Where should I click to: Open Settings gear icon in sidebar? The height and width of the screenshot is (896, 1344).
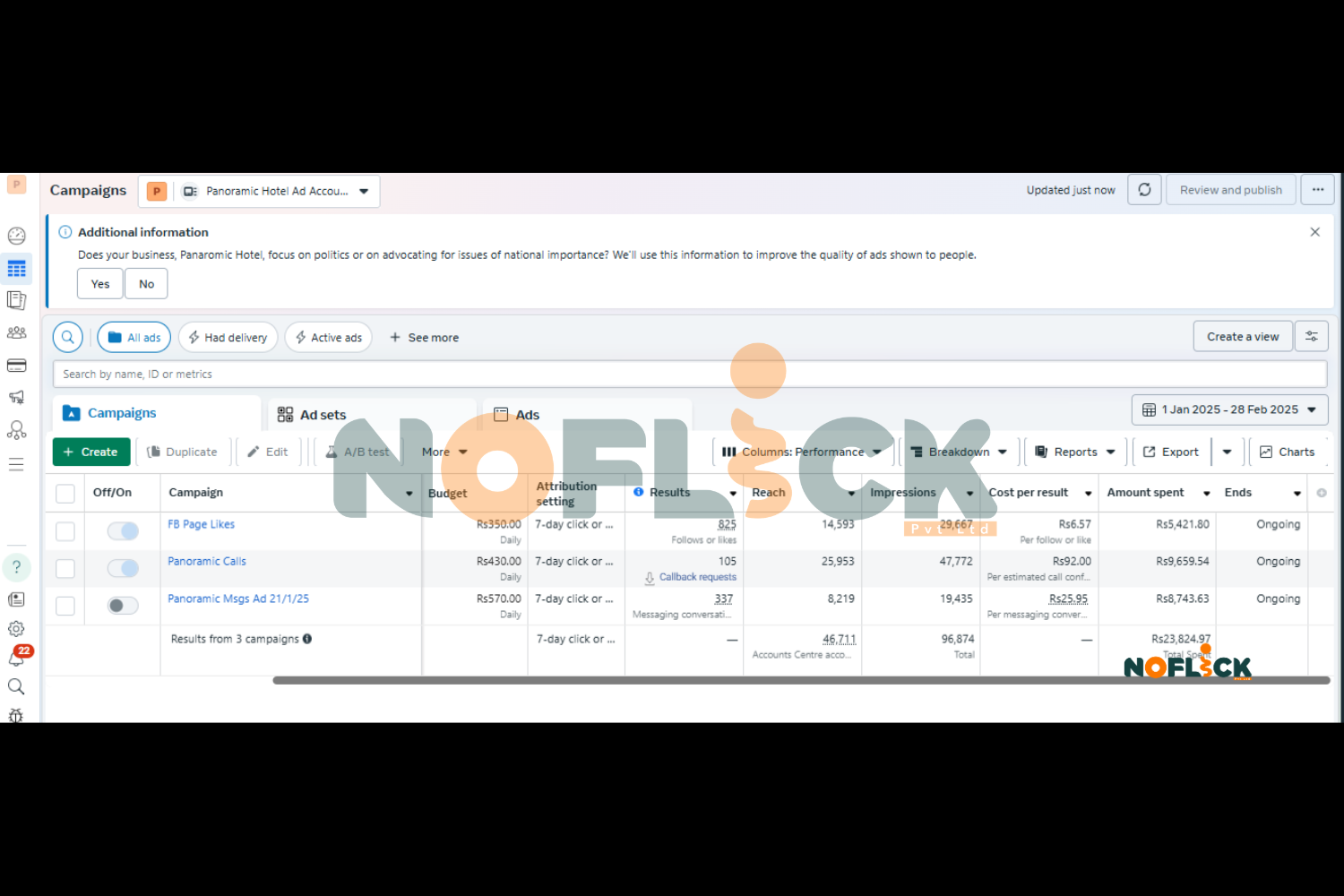coord(16,629)
